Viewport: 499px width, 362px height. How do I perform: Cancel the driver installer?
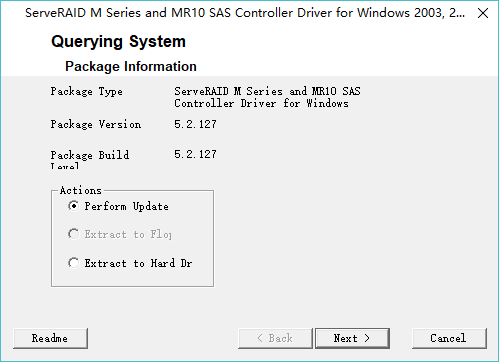449,338
